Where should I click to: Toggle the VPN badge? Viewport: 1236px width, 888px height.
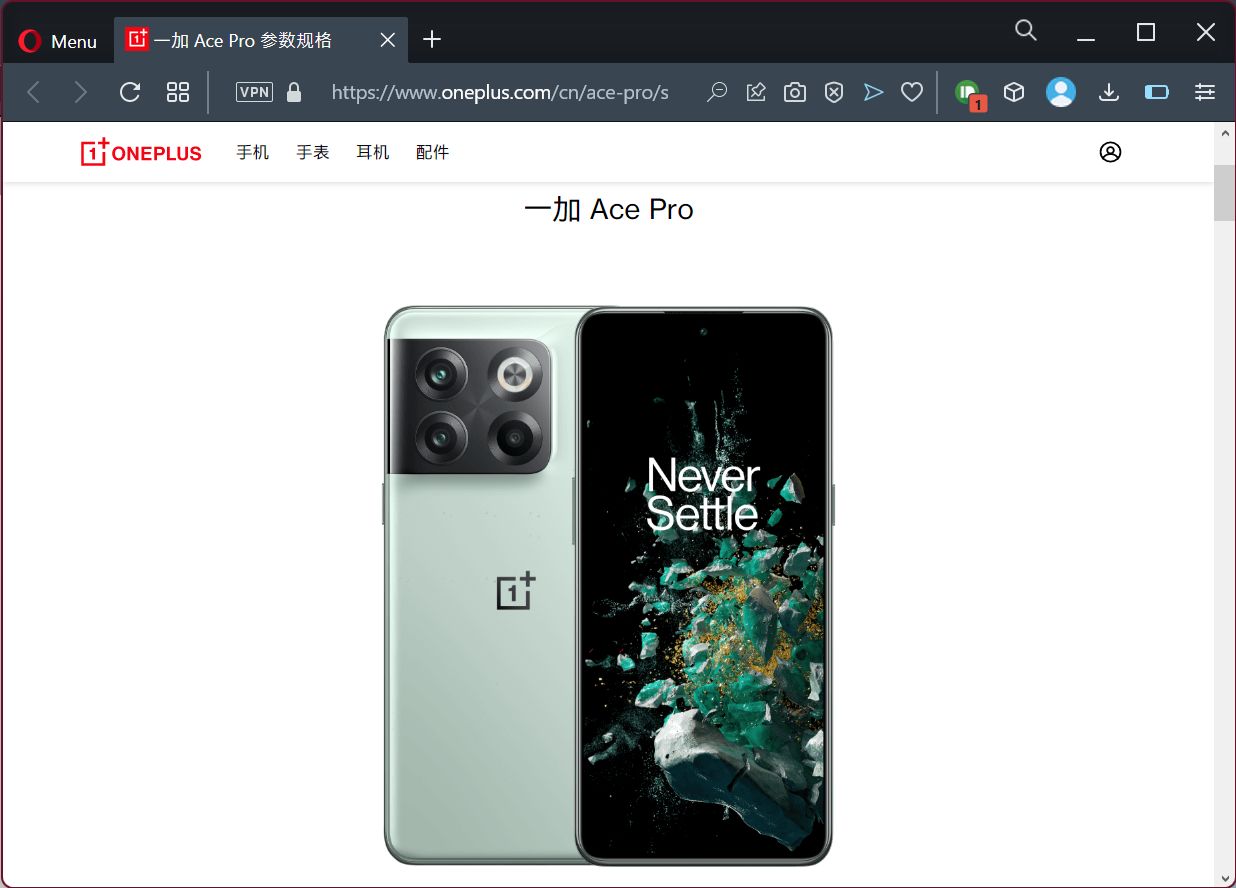[254, 92]
